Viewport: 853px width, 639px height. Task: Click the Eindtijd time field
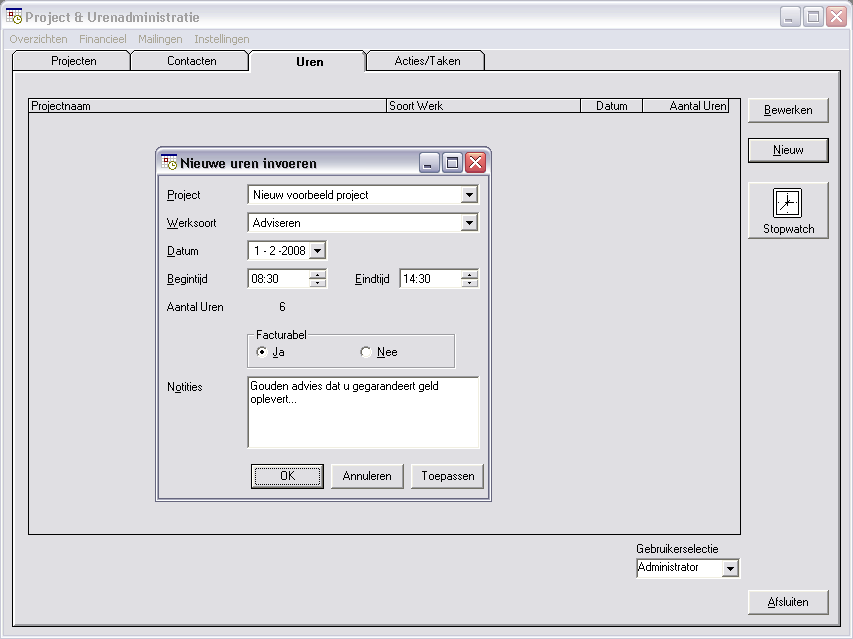tap(430, 278)
